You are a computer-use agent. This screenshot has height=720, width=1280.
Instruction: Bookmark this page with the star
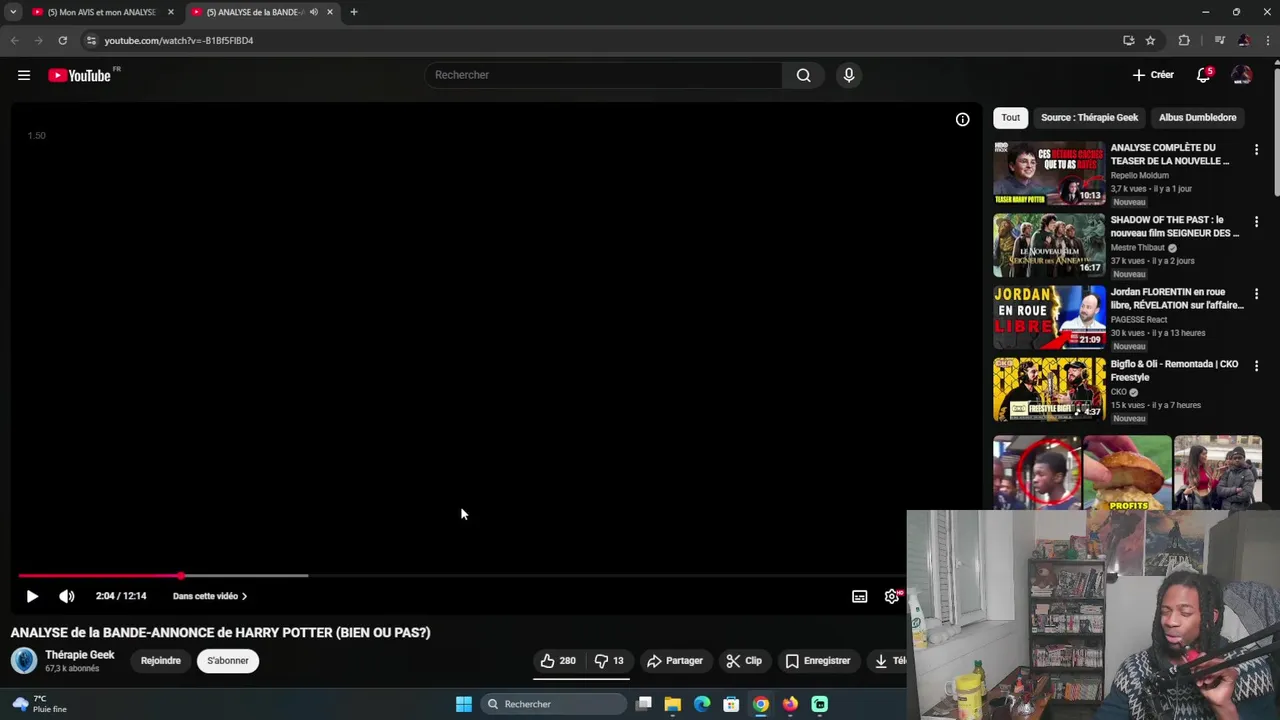(1150, 40)
